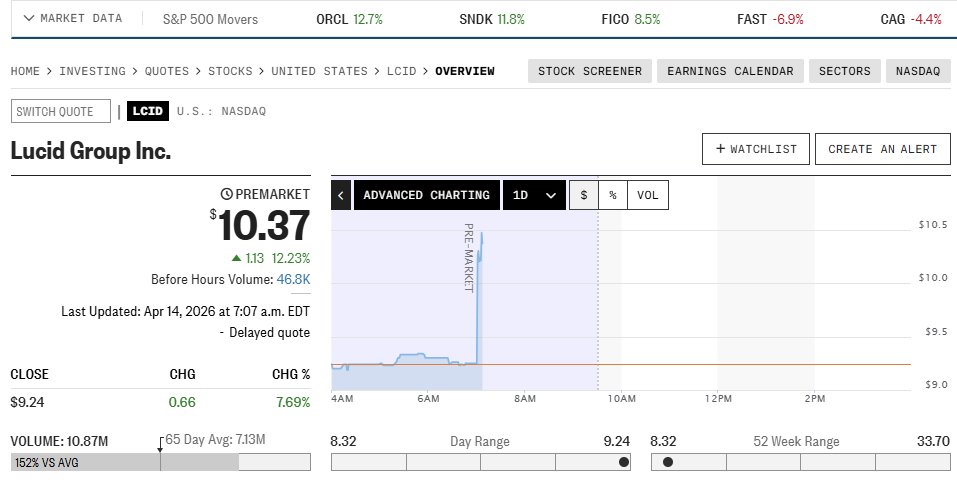Image resolution: width=957 pixels, height=494 pixels.
Task: Expand the Market Data dropdown
Action: (x=73, y=18)
